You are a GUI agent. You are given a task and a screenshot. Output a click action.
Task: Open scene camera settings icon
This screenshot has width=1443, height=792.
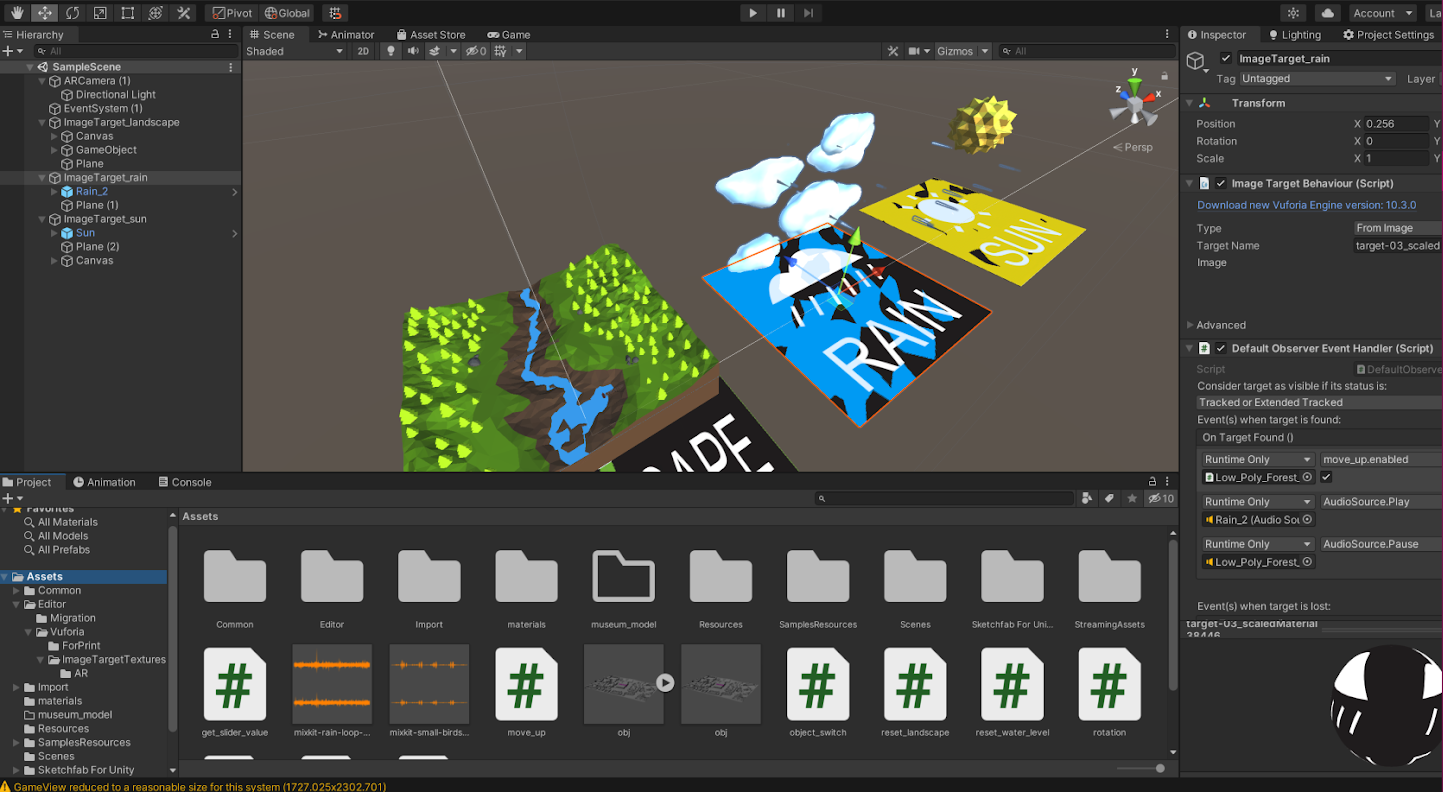[x=914, y=51]
